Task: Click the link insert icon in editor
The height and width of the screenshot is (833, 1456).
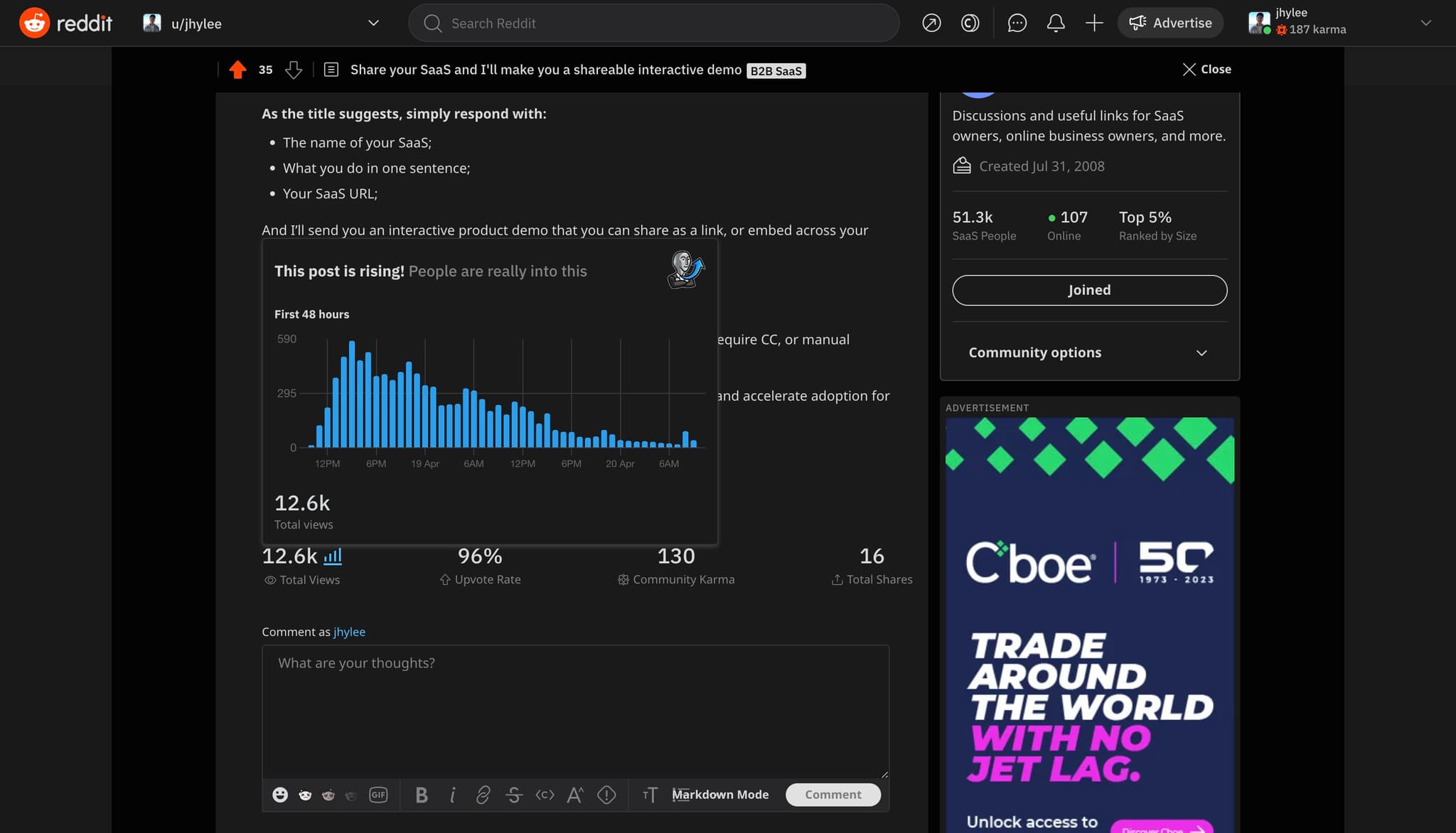Action: [483, 795]
